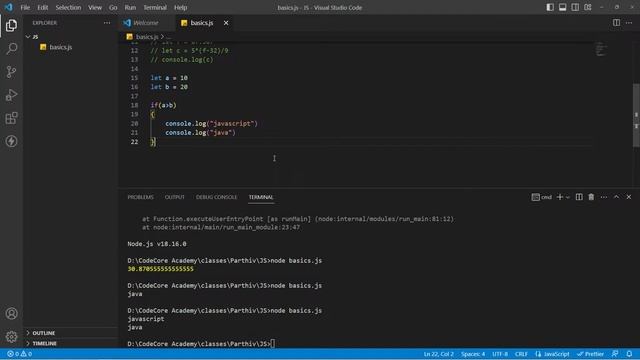This screenshot has width=640, height=360.
Task: Open the Customize Layout button
Action: [588, 7]
